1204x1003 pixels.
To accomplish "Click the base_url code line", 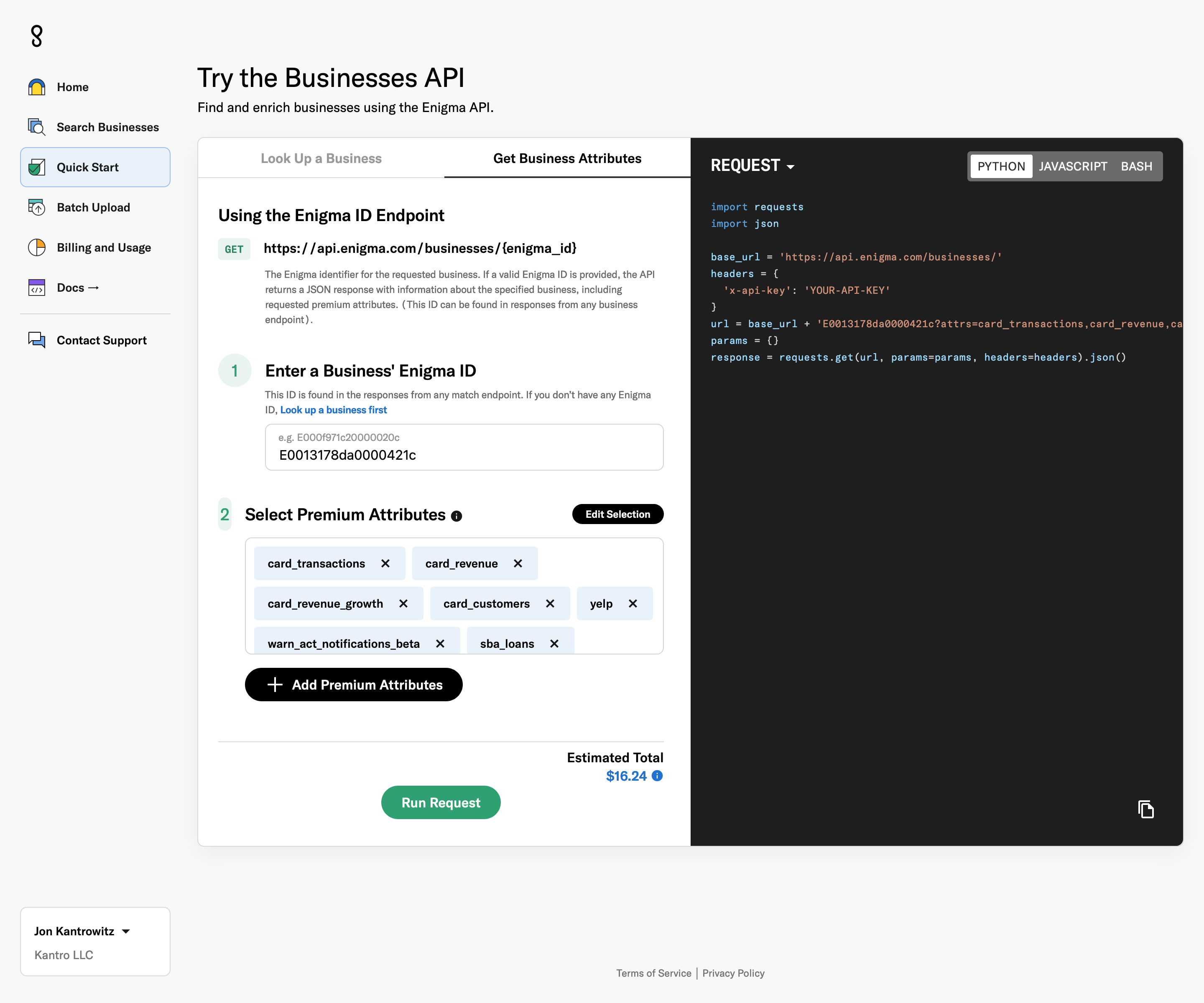I will click(856, 257).
